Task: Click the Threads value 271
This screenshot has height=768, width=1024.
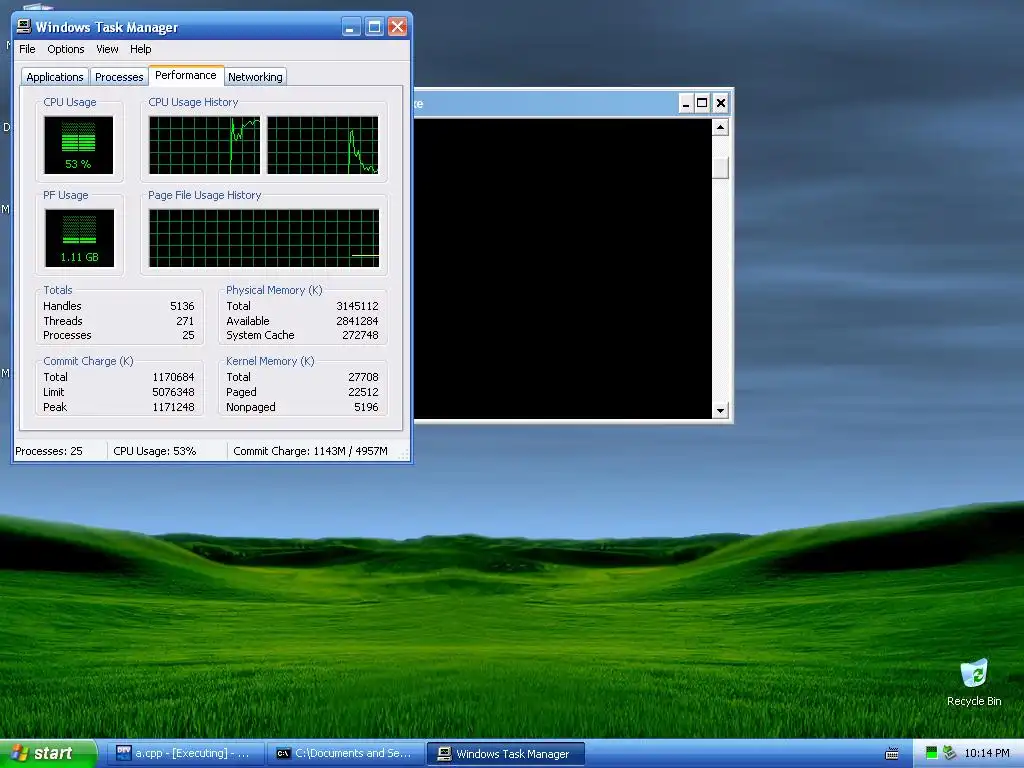Action: 185,321
